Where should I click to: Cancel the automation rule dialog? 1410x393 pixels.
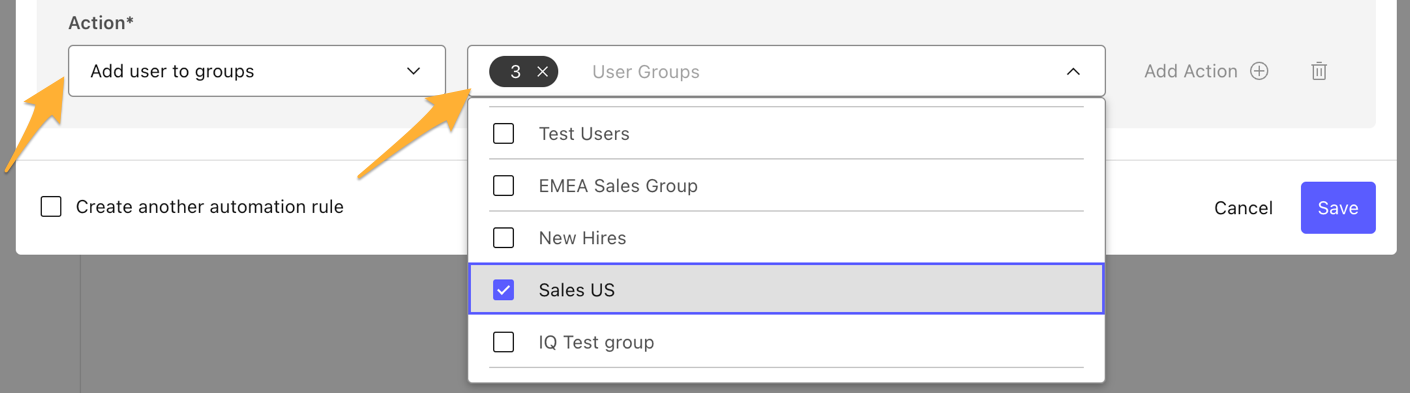[1243, 208]
